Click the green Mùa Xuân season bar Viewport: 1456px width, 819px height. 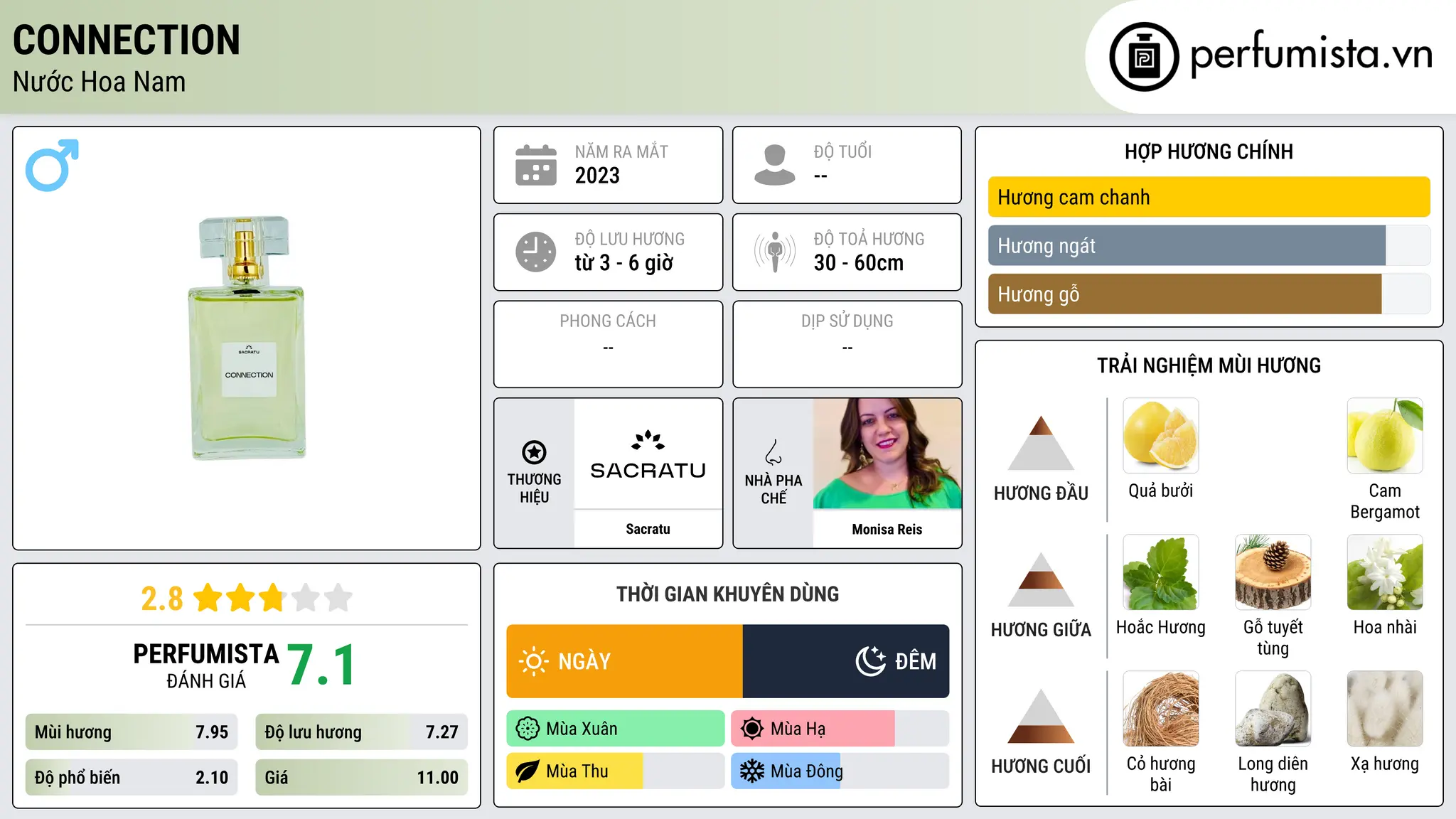pyautogui.click(x=616, y=729)
